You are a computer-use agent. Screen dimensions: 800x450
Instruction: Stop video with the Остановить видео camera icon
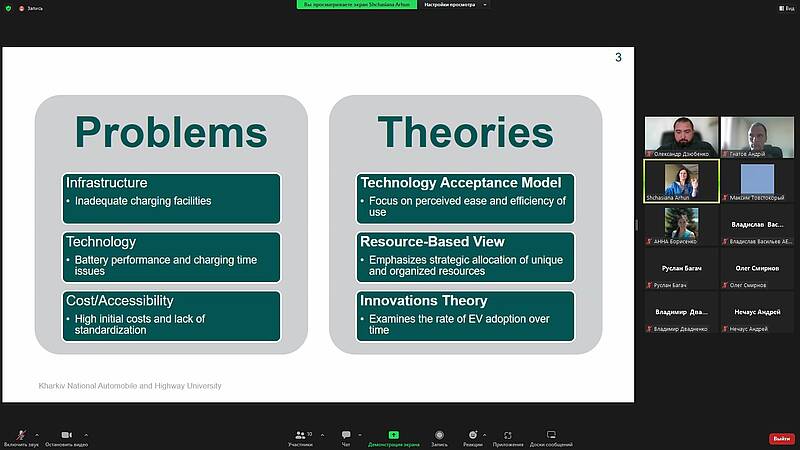click(x=66, y=437)
